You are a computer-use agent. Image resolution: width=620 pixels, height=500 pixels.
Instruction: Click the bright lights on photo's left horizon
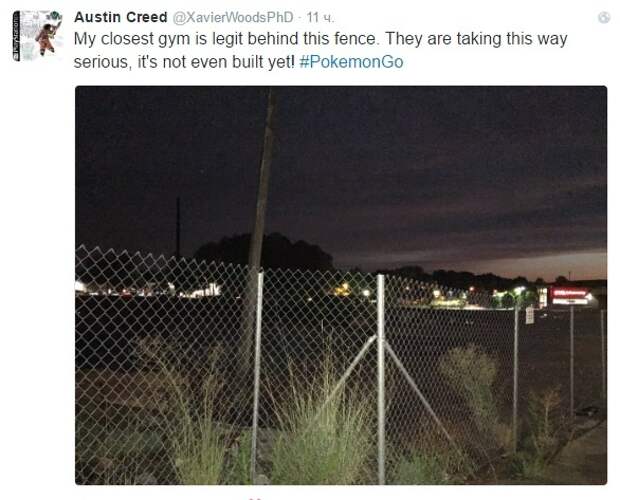click(x=148, y=290)
